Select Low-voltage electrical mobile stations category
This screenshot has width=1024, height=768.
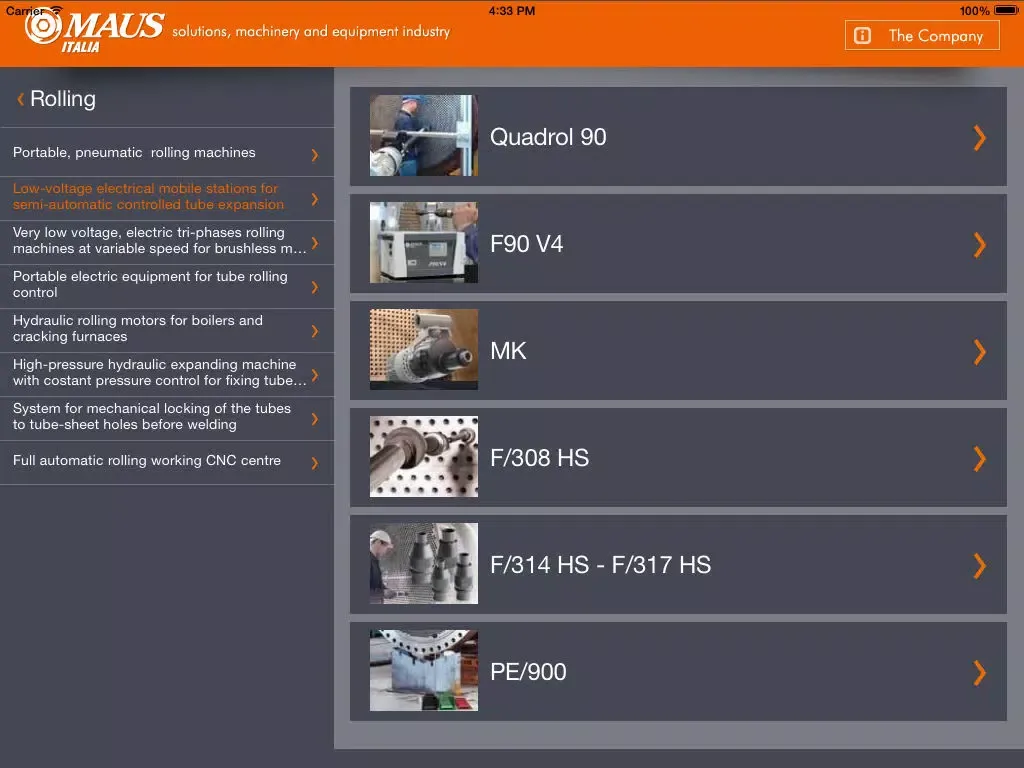(167, 197)
